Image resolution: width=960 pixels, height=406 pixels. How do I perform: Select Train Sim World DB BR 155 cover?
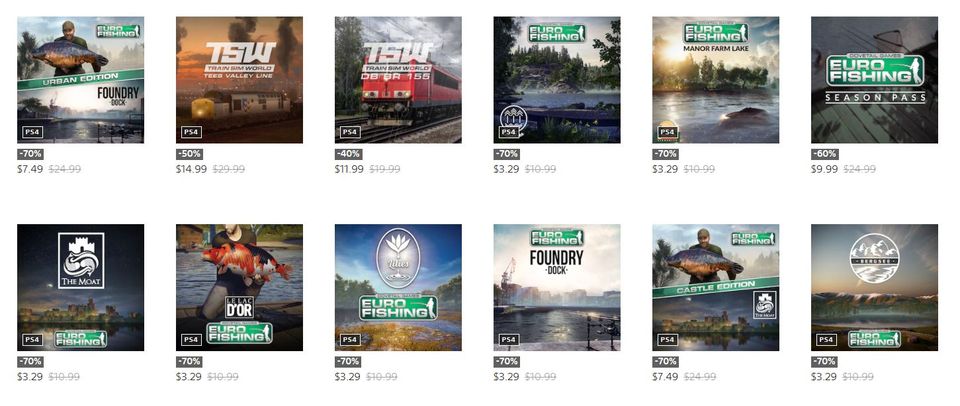pyautogui.click(x=398, y=80)
